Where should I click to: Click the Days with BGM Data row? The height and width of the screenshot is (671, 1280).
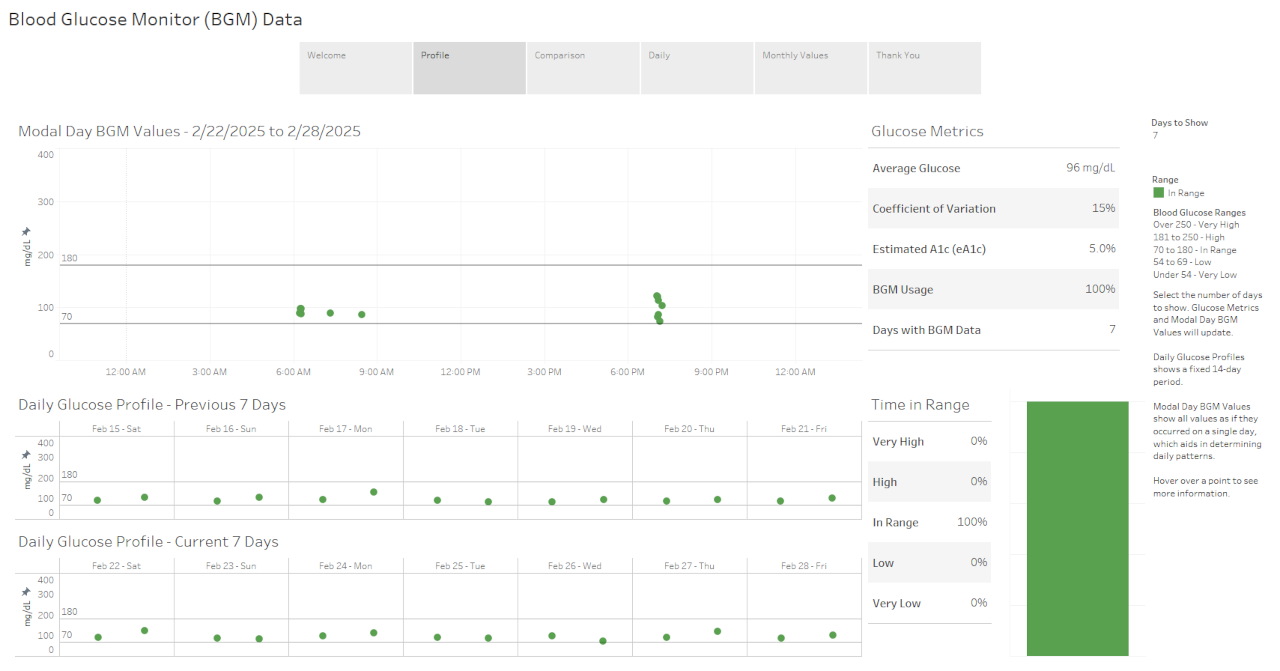993,329
